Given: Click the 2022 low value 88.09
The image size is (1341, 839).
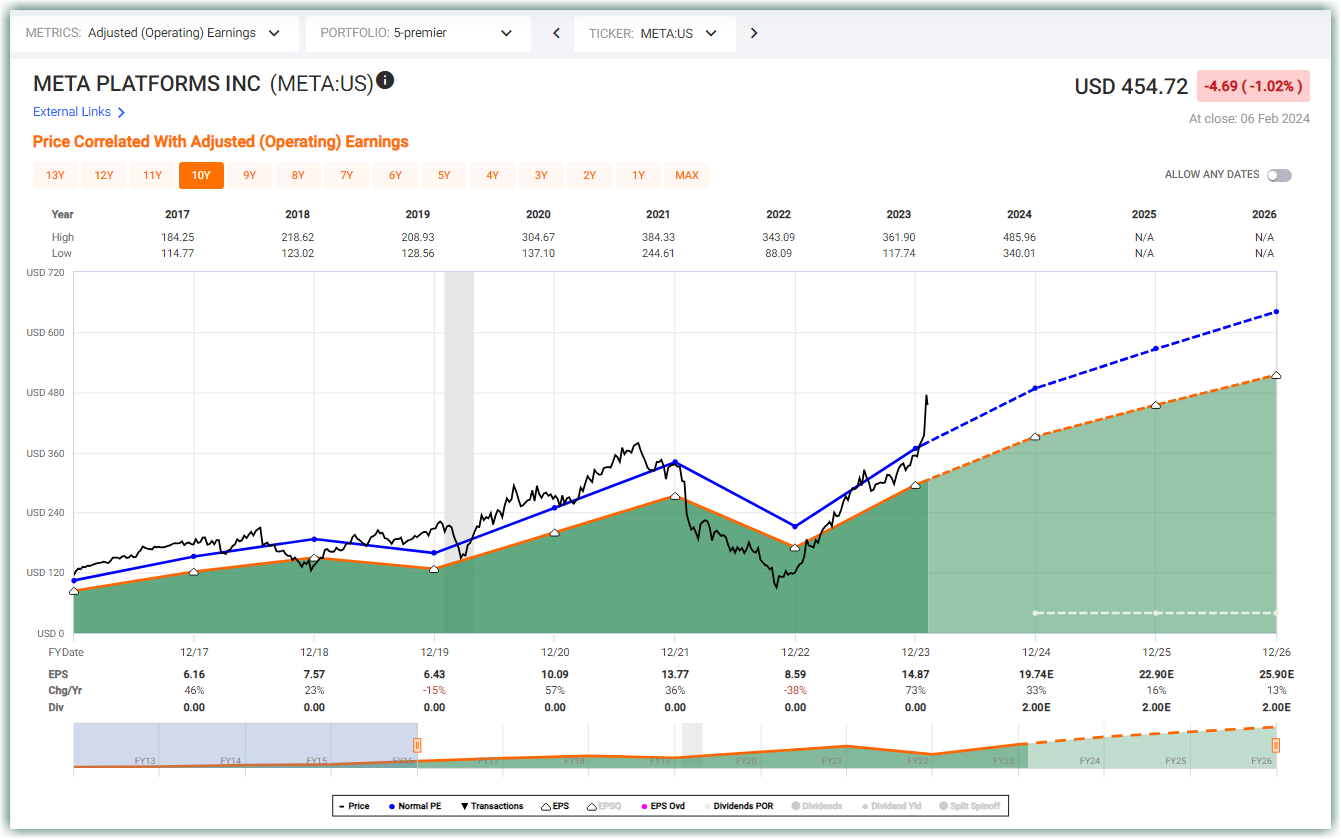Looking at the screenshot, I should [x=778, y=253].
